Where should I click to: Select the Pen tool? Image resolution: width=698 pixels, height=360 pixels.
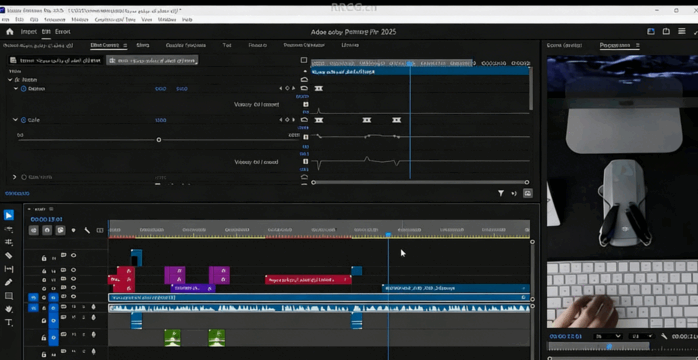coord(8,282)
